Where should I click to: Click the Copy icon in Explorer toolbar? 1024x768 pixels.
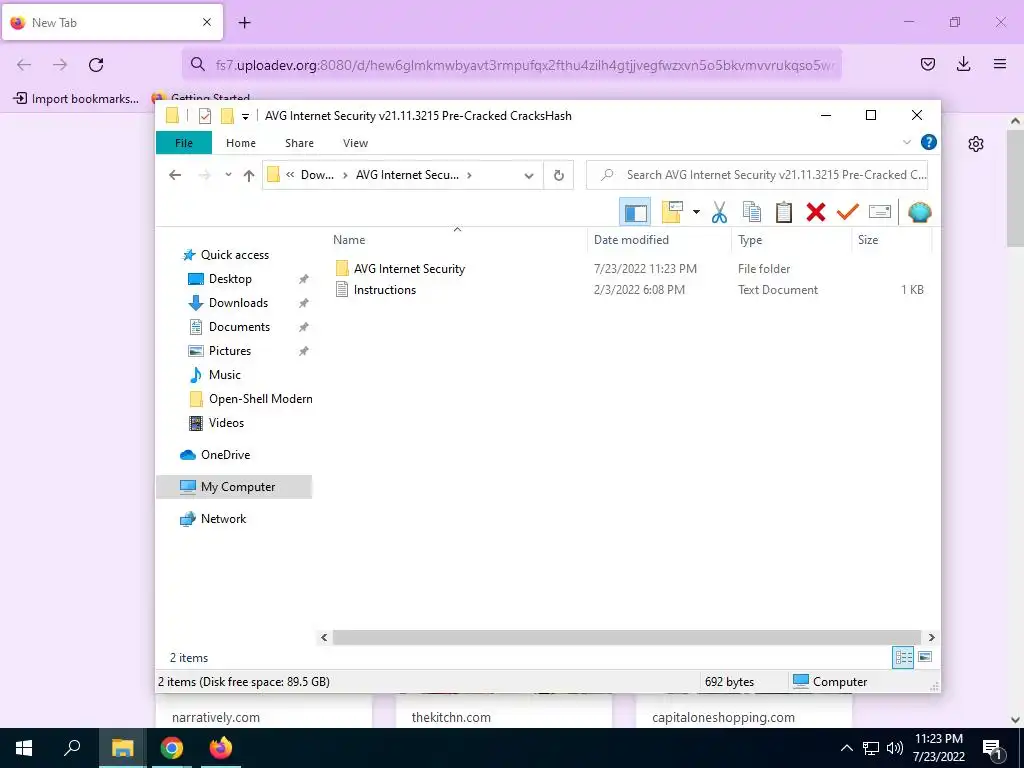752,212
